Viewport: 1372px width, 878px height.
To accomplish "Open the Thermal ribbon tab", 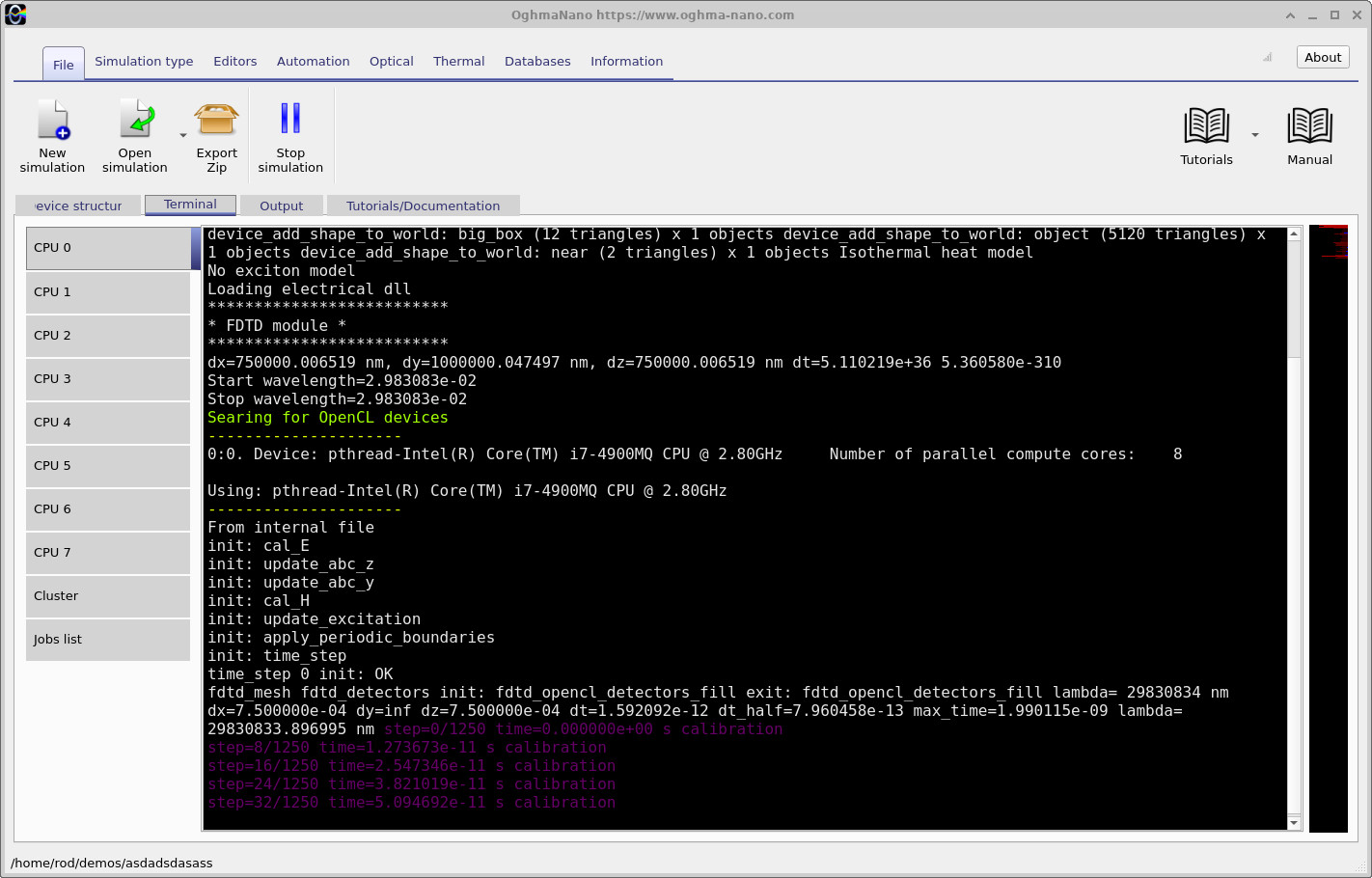I will click(459, 61).
